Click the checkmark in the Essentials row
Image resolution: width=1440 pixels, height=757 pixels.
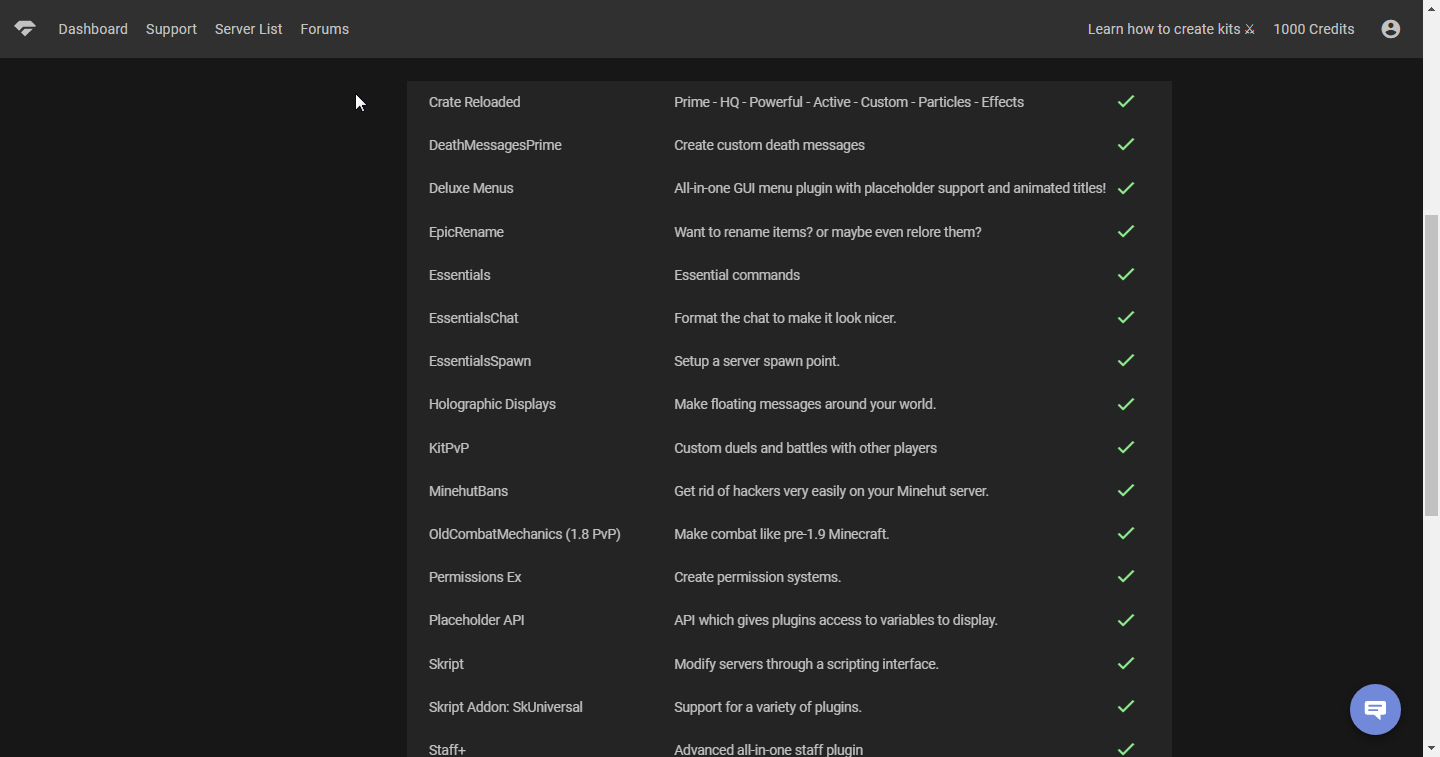(x=1126, y=275)
